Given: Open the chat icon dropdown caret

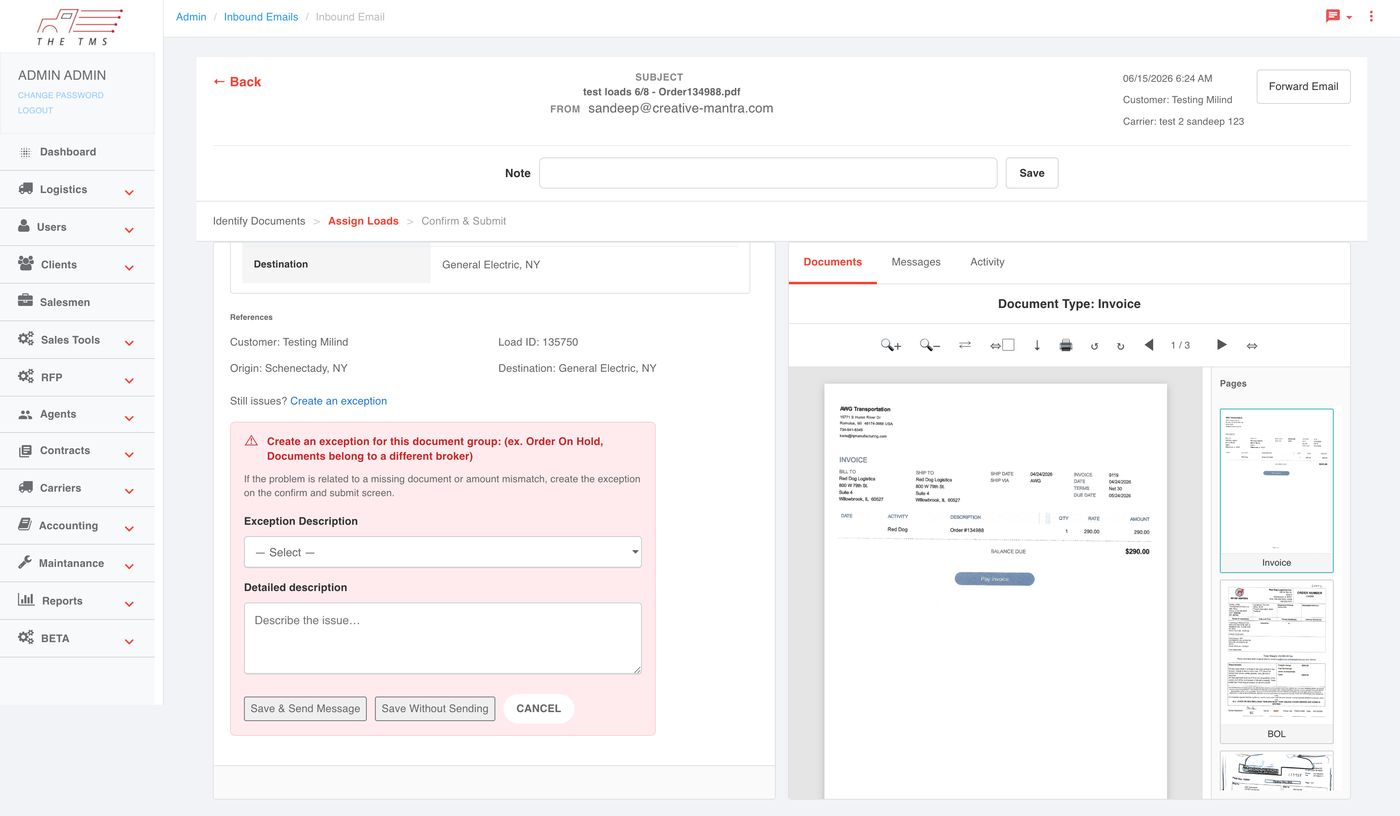Looking at the screenshot, I should coord(1349,18).
